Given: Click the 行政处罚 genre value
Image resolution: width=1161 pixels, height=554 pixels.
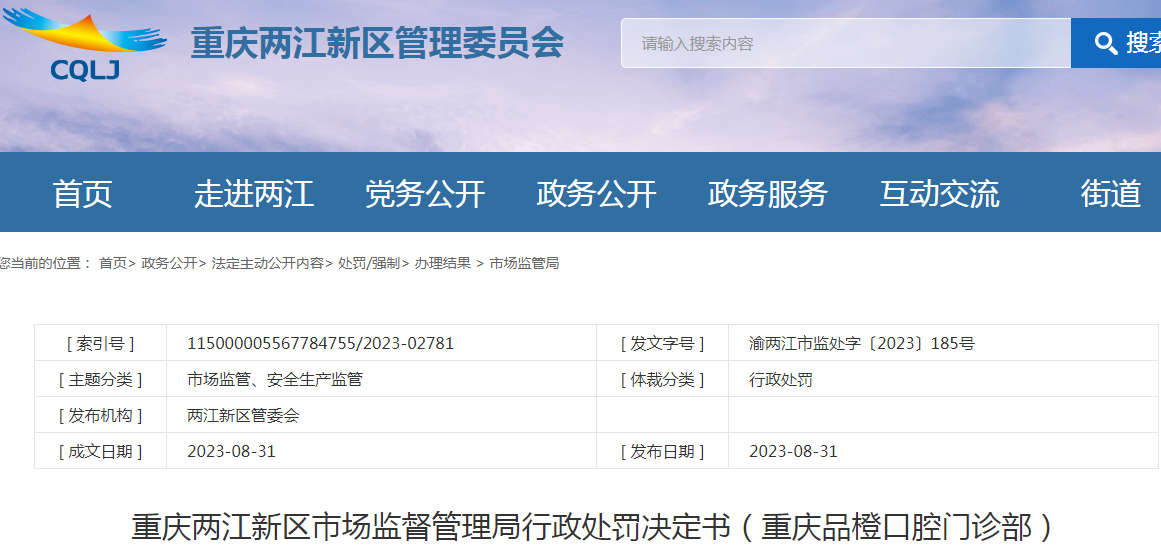Looking at the screenshot, I should [x=780, y=379].
